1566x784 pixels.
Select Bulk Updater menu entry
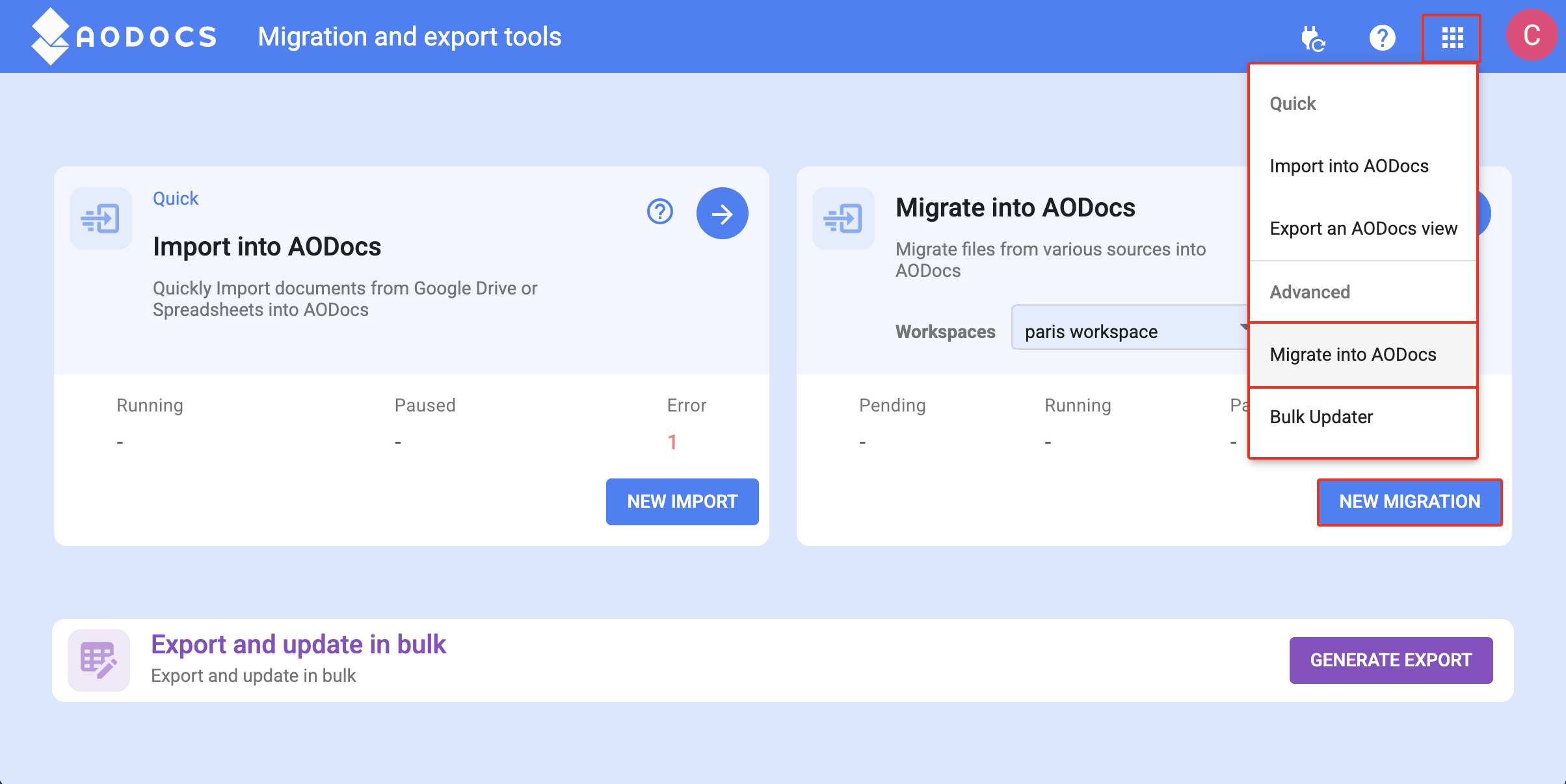[x=1363, y=417]
